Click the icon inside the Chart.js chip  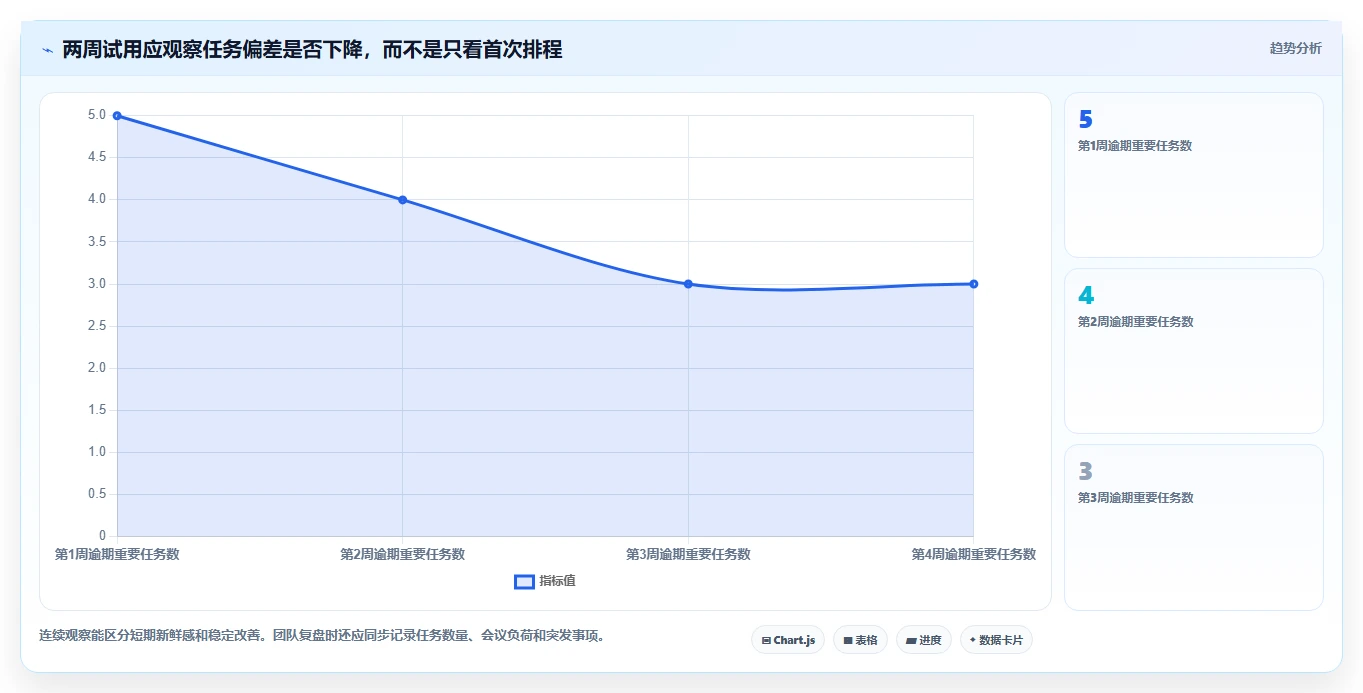766,641
